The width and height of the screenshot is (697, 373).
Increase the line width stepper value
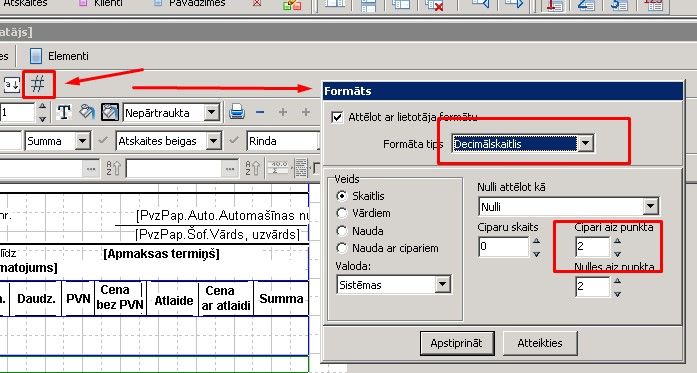point(42,107)
